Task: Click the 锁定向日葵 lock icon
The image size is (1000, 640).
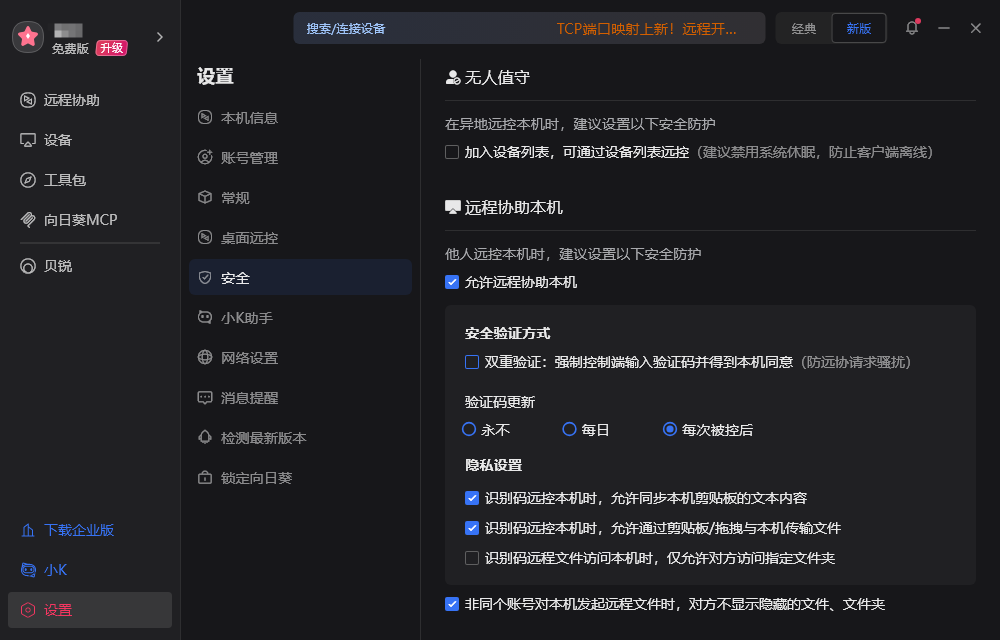Action: pos(205,477)
